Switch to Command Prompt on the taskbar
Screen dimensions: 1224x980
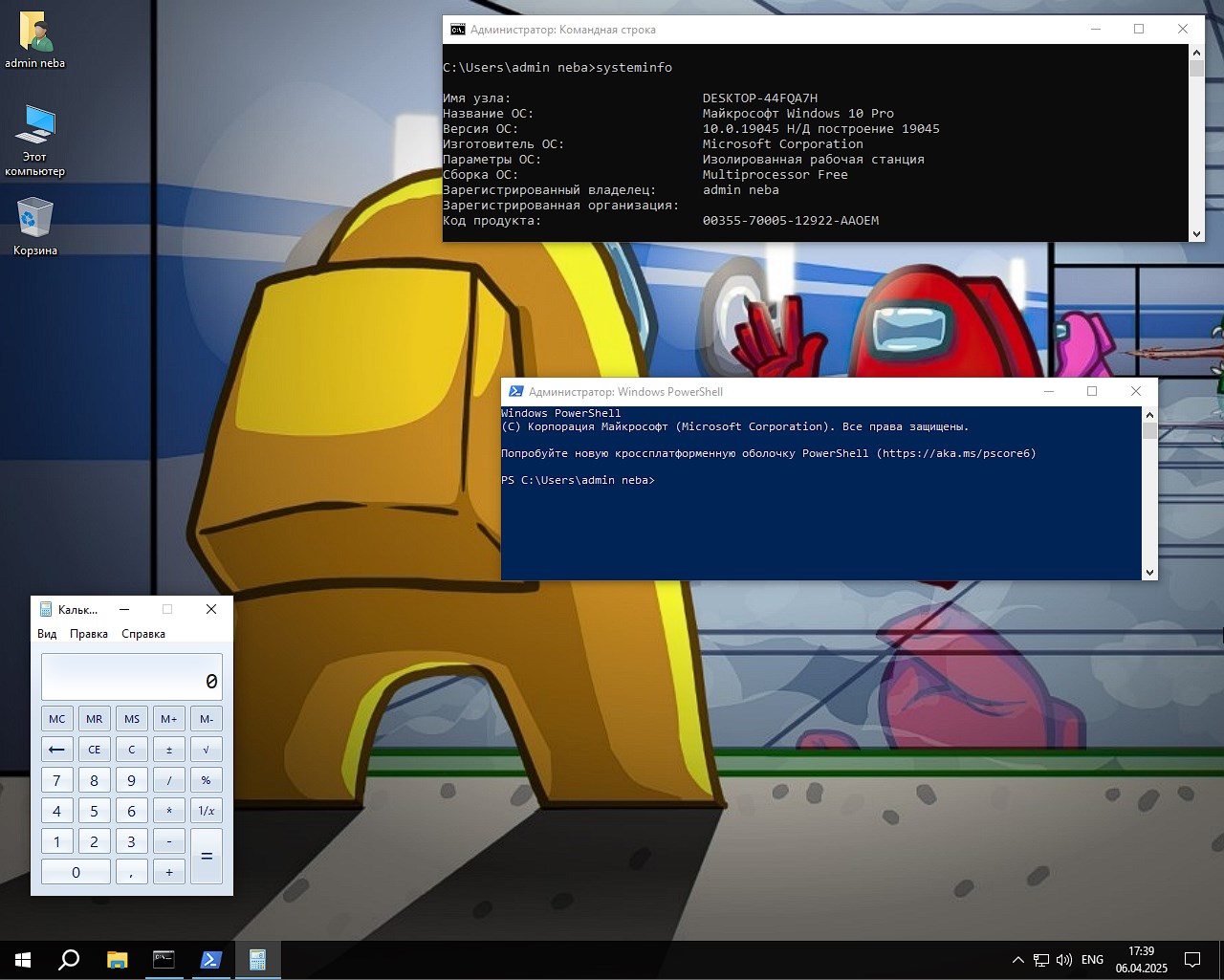pos(164,960)
